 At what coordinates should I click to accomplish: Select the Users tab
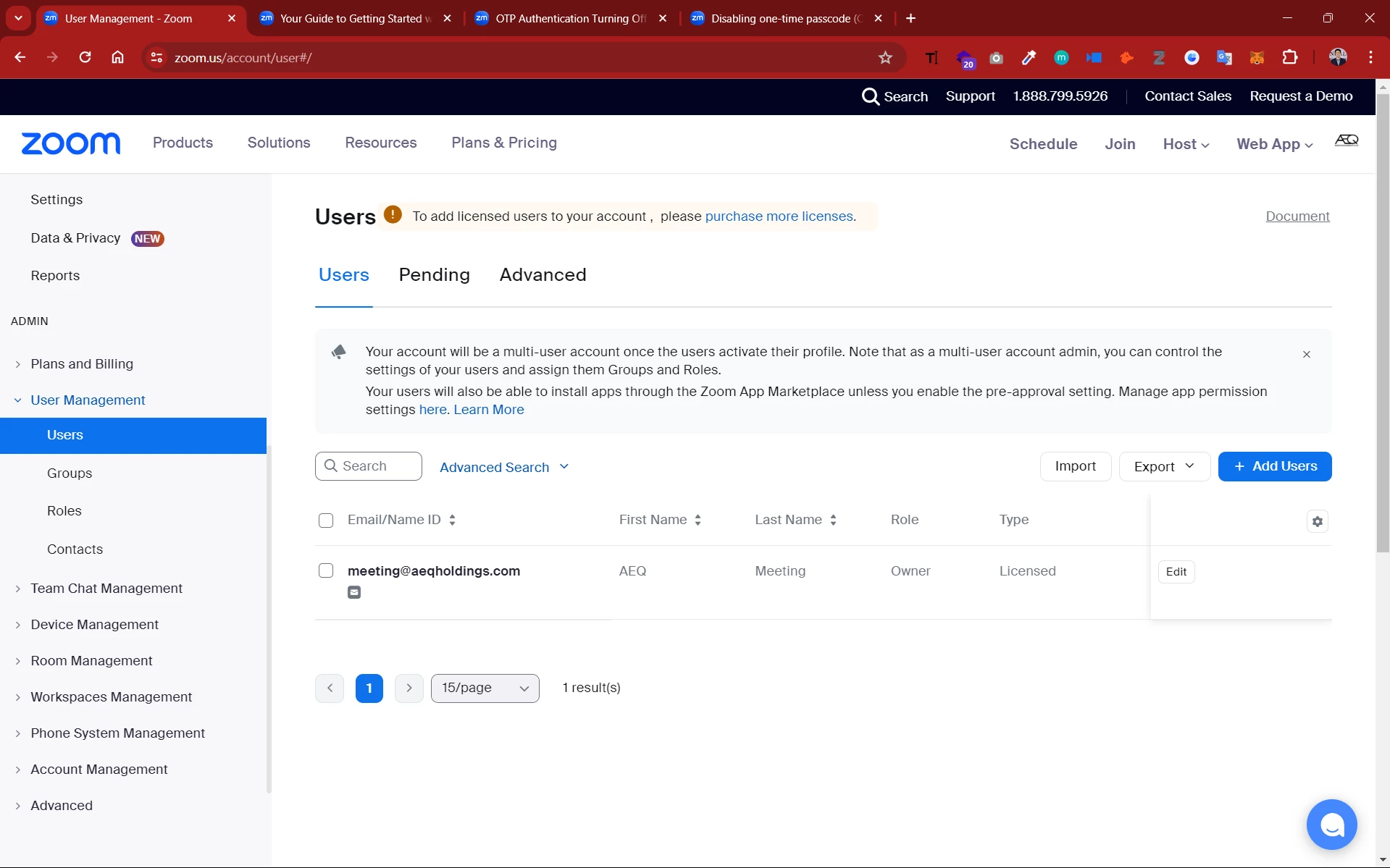tap(343, 274)
